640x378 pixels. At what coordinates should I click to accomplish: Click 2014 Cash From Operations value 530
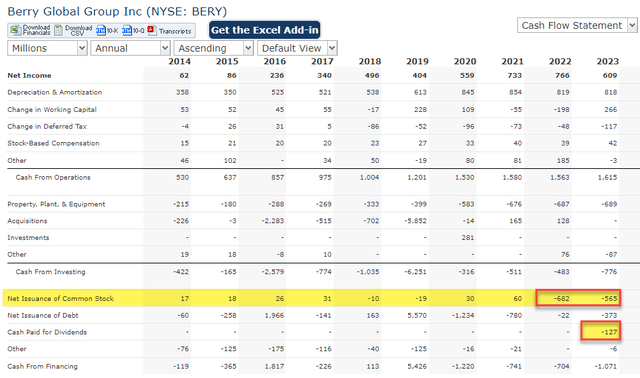182,177
